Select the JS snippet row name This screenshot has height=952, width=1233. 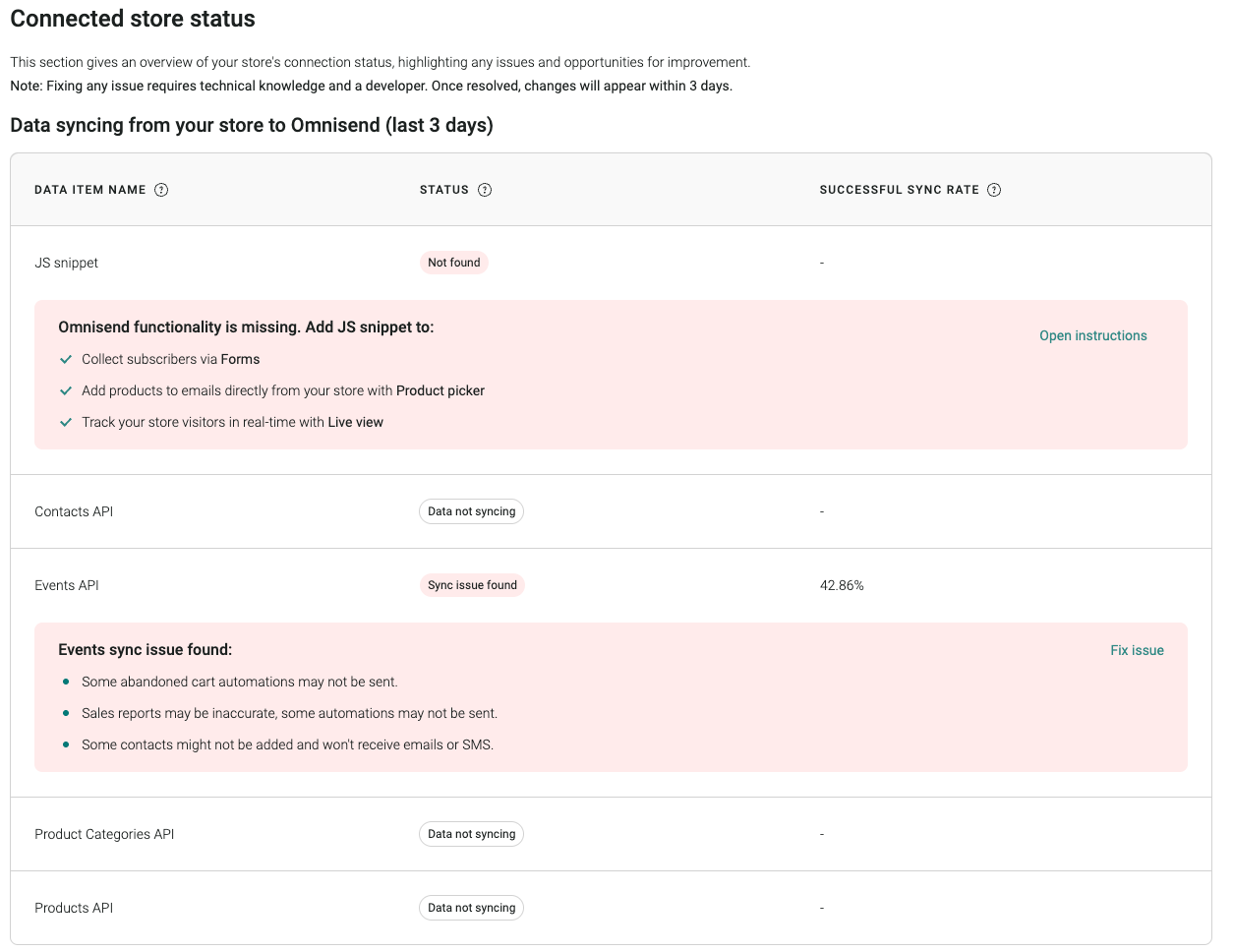(x=67, y=263)
